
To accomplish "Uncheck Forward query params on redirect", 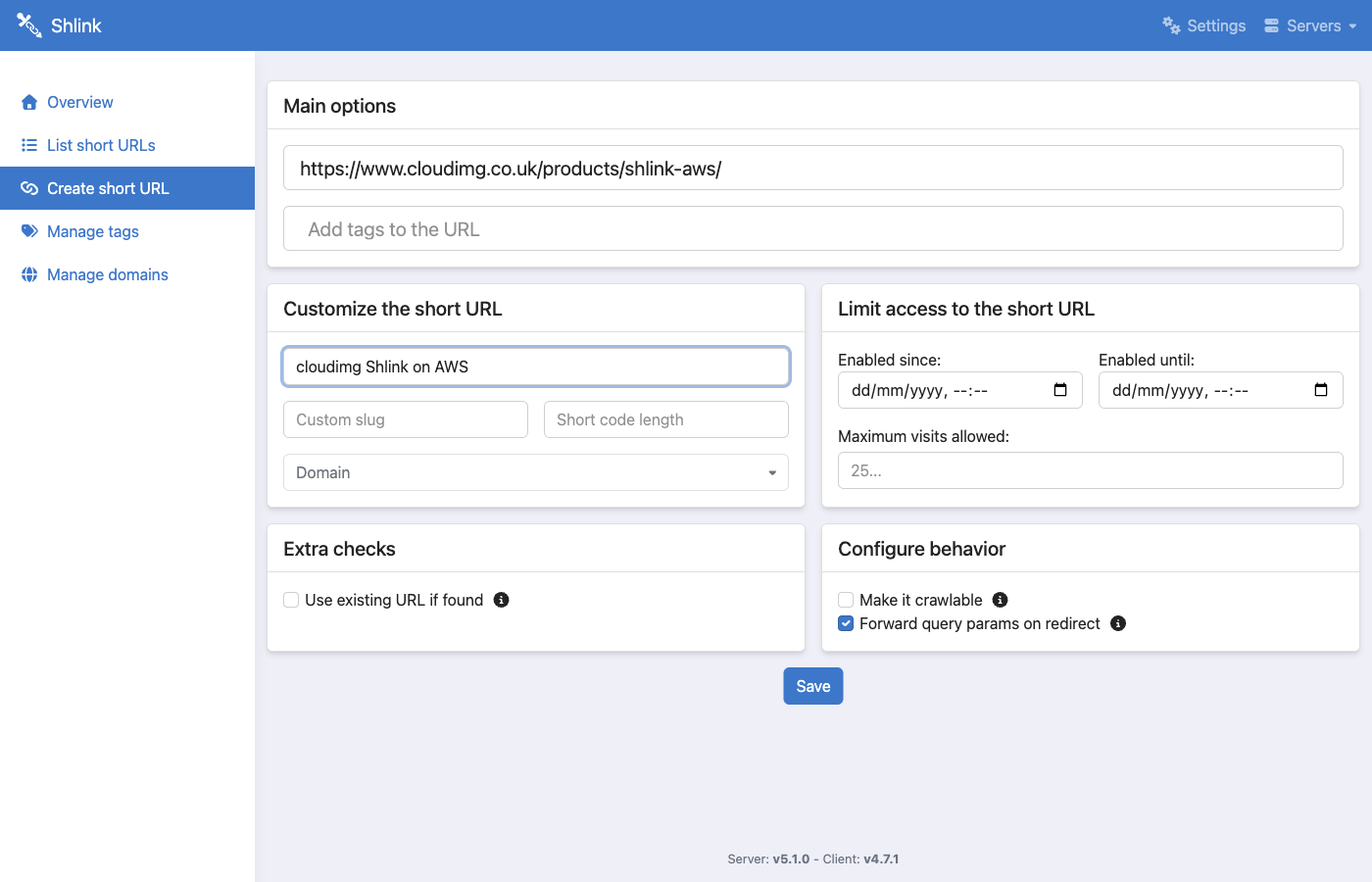I will pyautogui.click(x=846, y=623).
